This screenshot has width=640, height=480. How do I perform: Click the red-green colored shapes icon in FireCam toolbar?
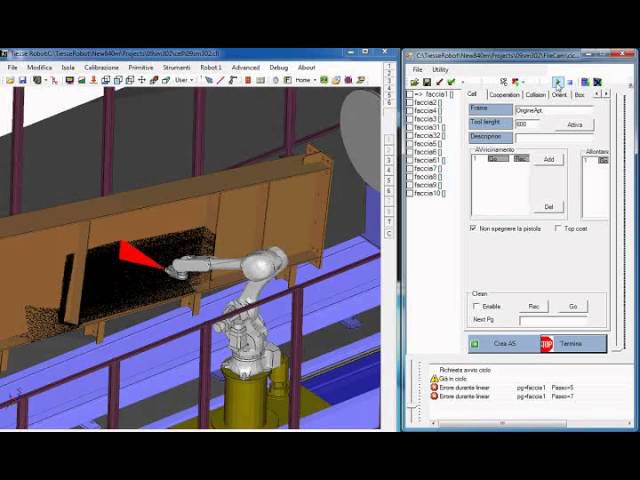coord(516,82)
